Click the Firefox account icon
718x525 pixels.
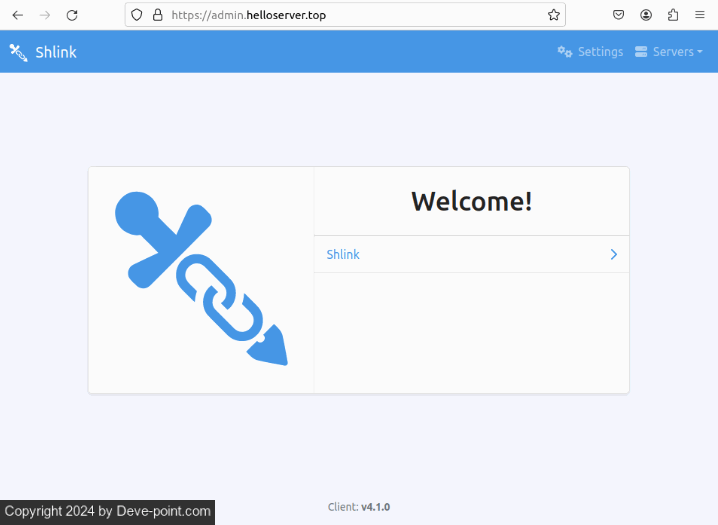click(646, 15)
